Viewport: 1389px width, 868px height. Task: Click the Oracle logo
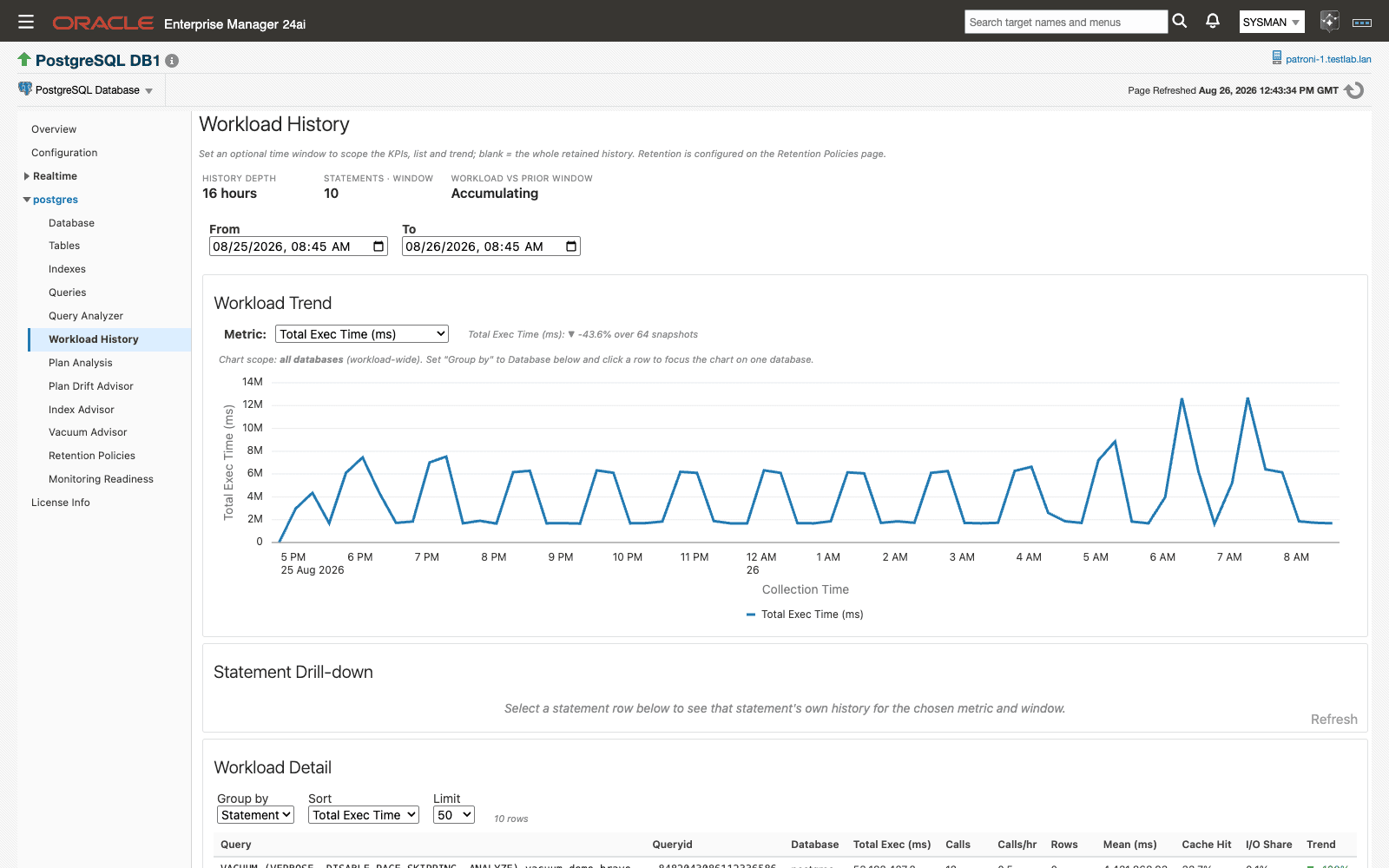pyautogui.click(x=103, y=23)
